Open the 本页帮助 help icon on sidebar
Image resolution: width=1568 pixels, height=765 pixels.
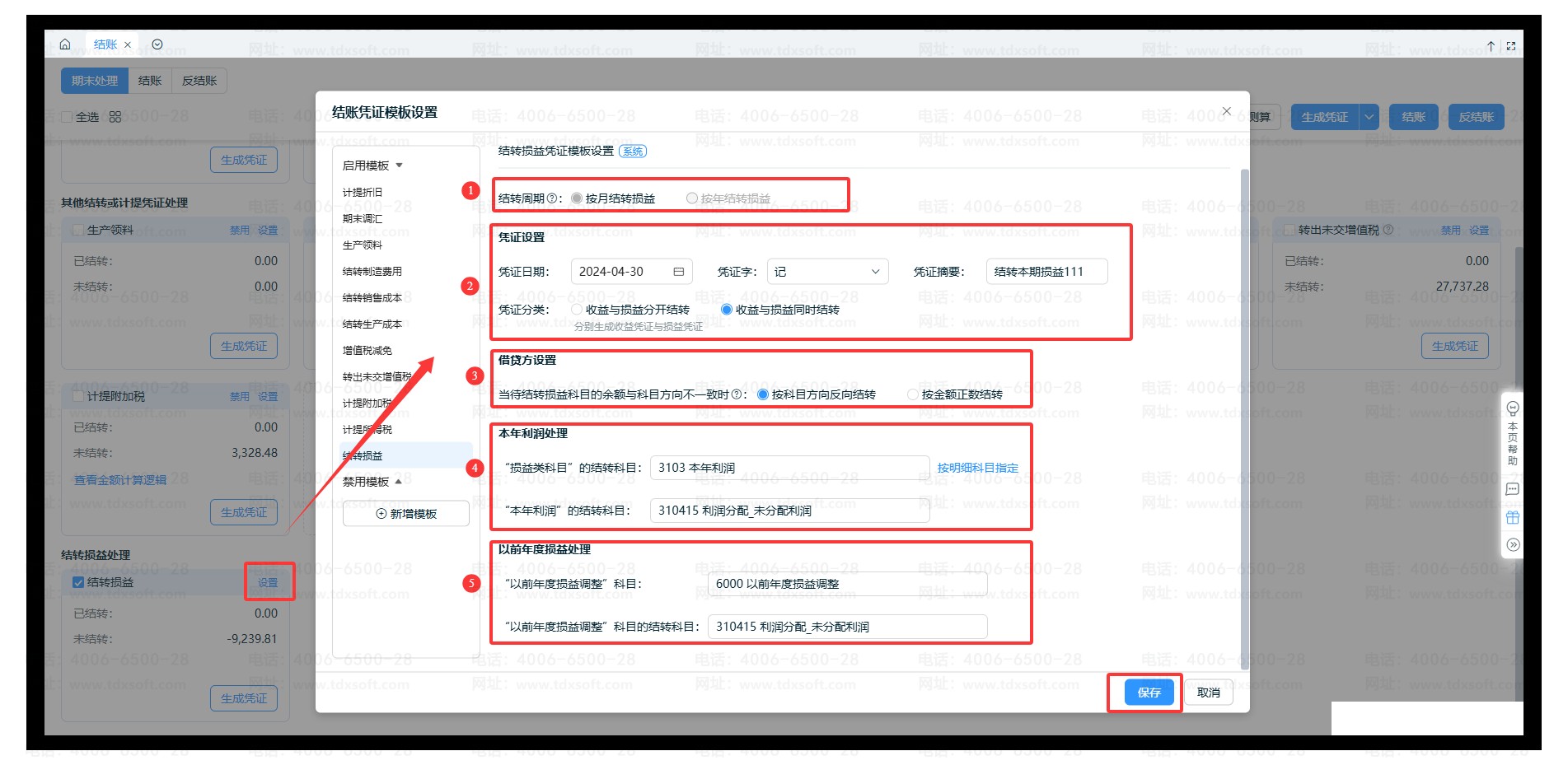(x=1512, y=408)
